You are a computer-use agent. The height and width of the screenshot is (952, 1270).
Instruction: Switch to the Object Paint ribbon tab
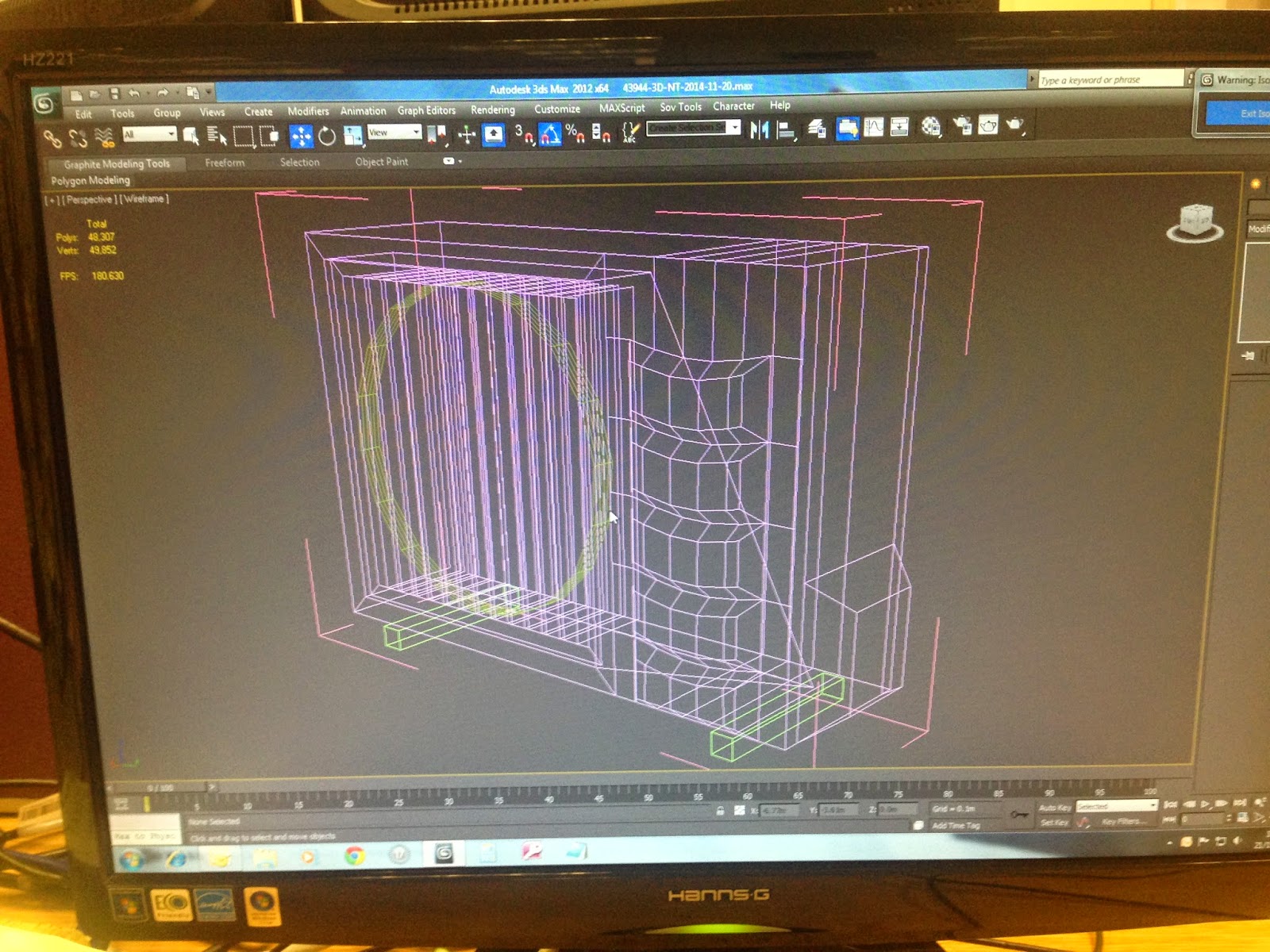(x=381, y=162)
